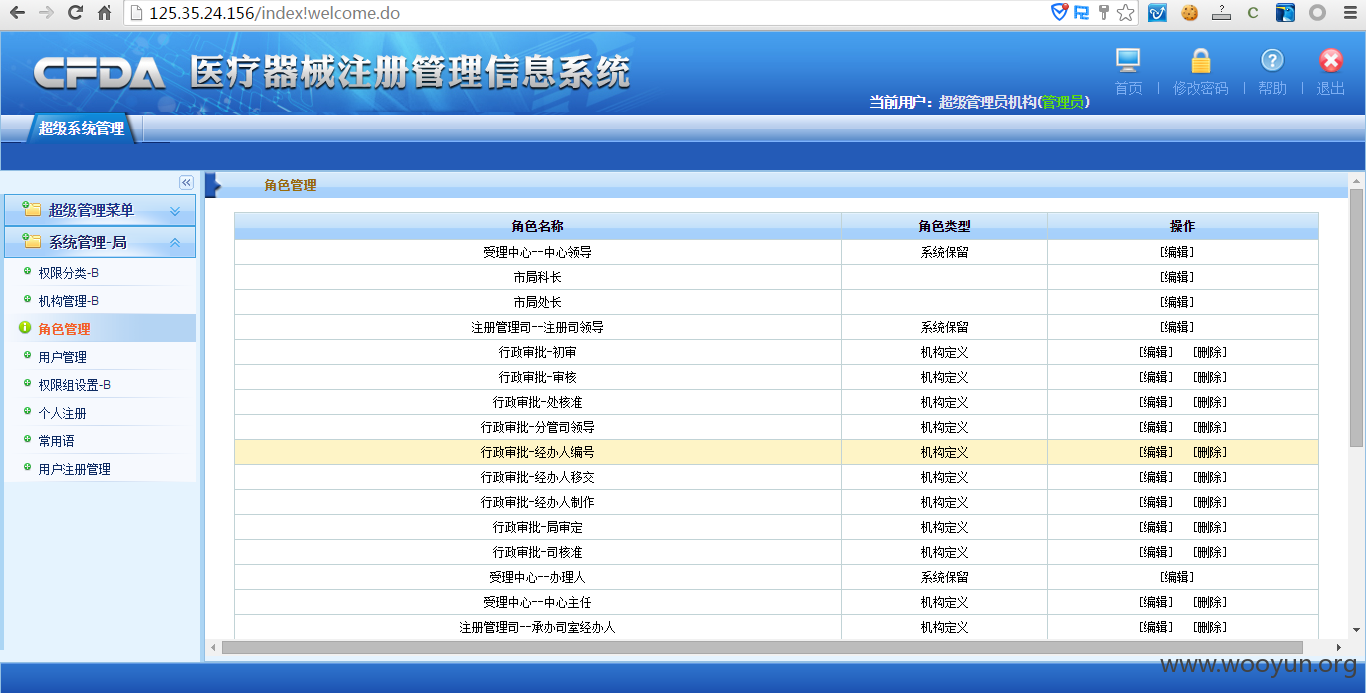This screenshot has width=1366, height=693.
Task: Click the horizontal scrollbar left arrow
Action: 213,648
